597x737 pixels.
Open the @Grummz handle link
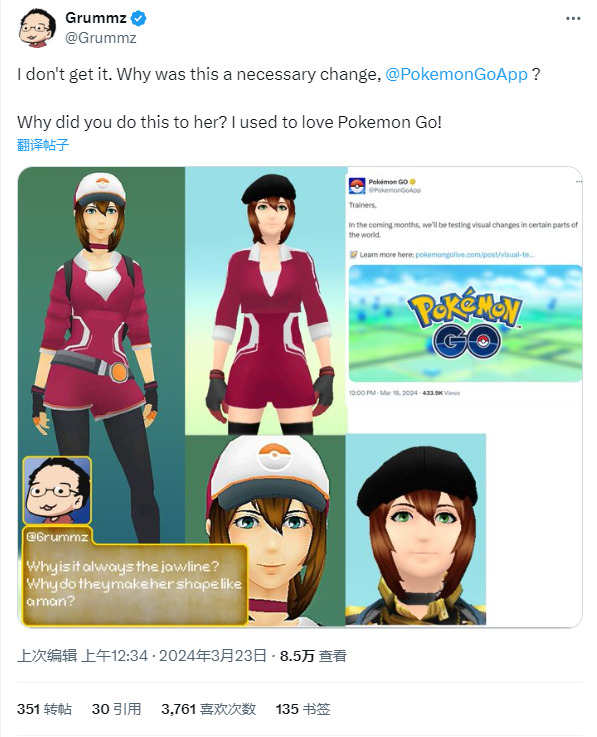point(101,38)
